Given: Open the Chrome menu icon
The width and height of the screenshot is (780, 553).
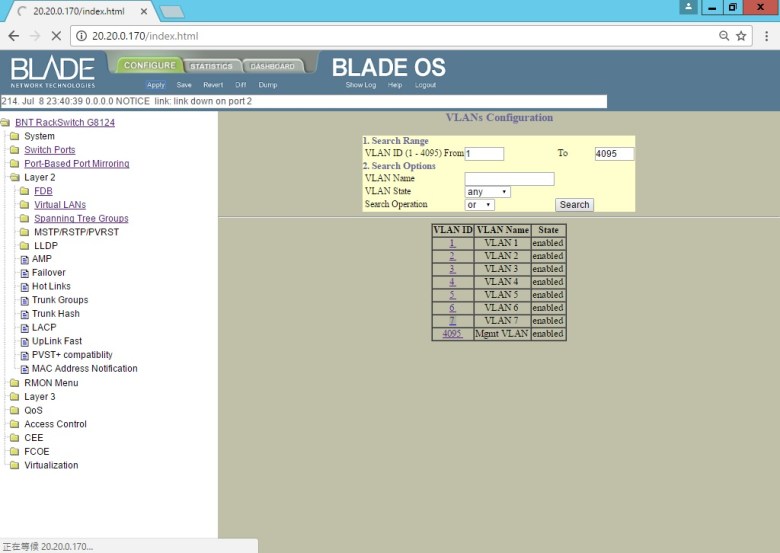Looking at the screenshot, I should 765,35.
